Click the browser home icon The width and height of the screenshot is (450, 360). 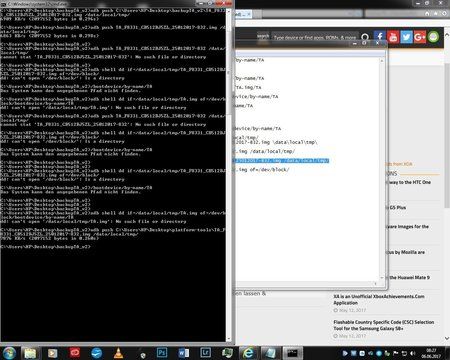pyautogui.click(x=427, y=13)
